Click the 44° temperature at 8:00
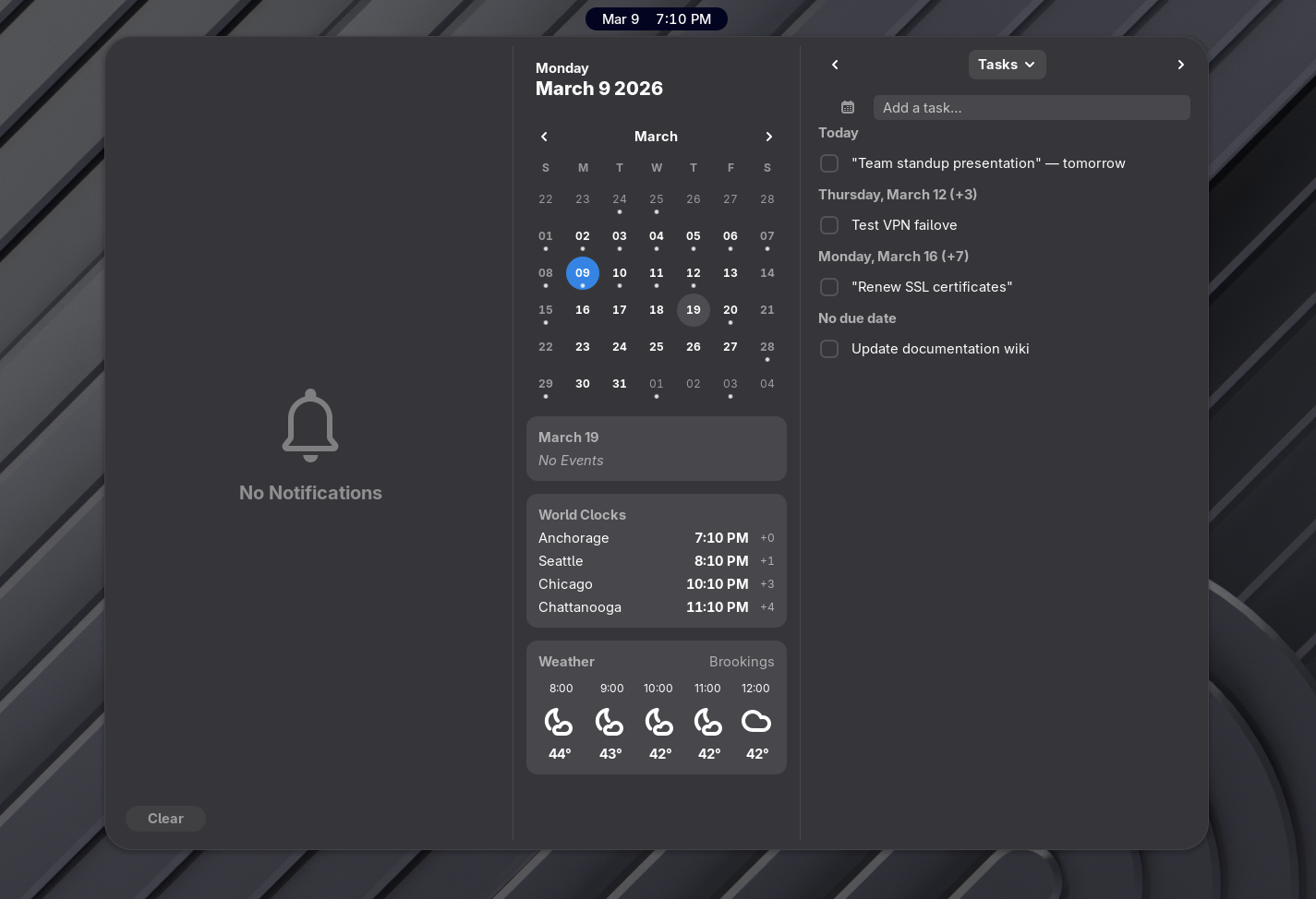This screenshot has width=1316, height=899. [x=560, y=754]
